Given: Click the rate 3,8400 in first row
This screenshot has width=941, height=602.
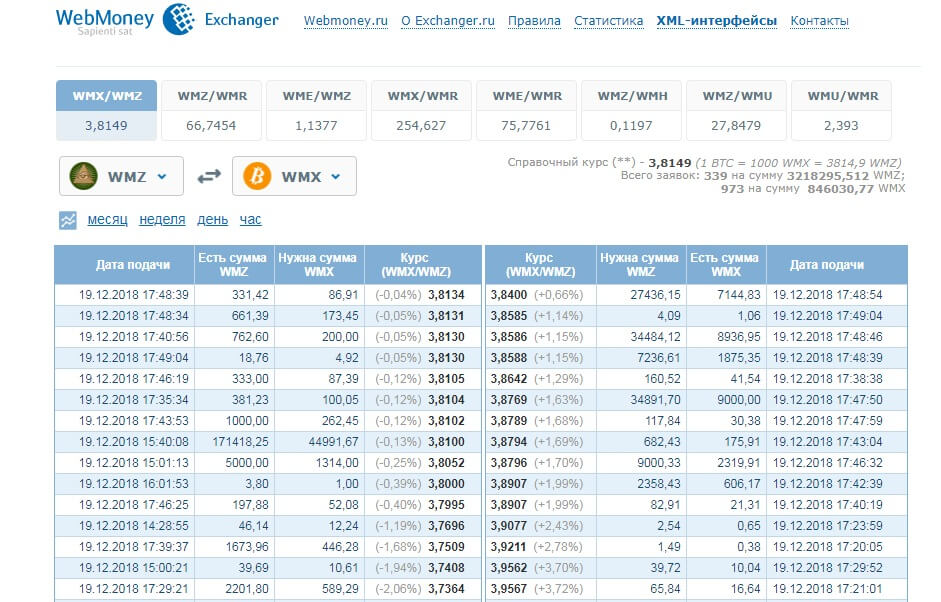Looking at the screenshot, I should (509, 295).
